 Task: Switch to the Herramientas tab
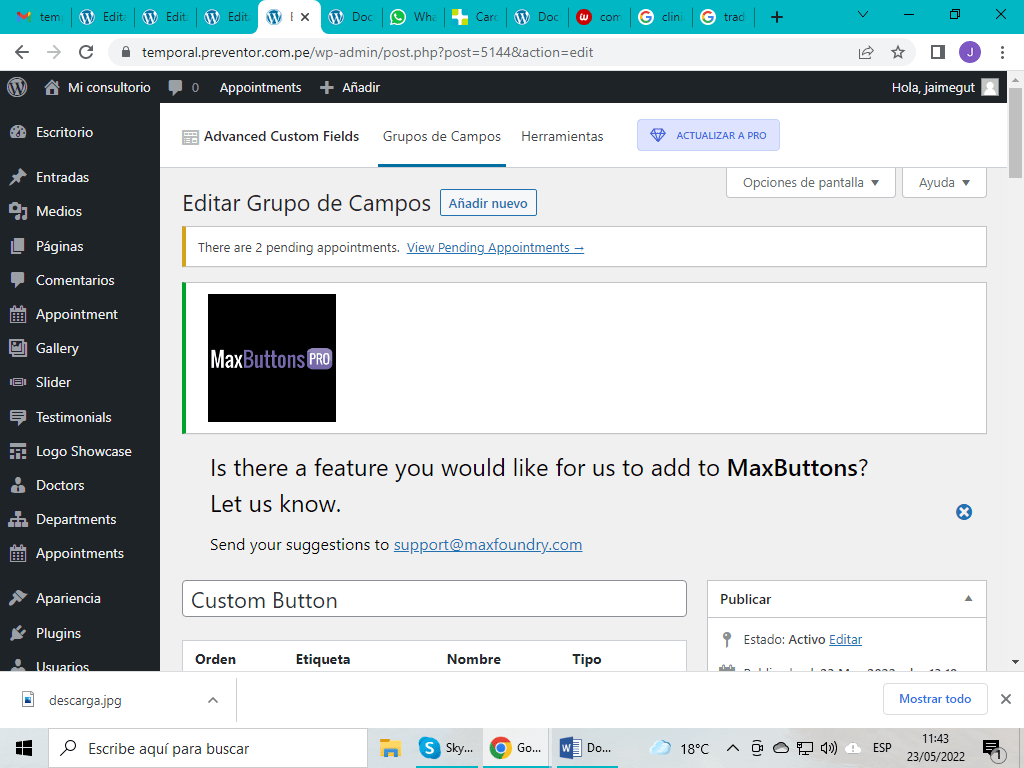pos(562,136)
